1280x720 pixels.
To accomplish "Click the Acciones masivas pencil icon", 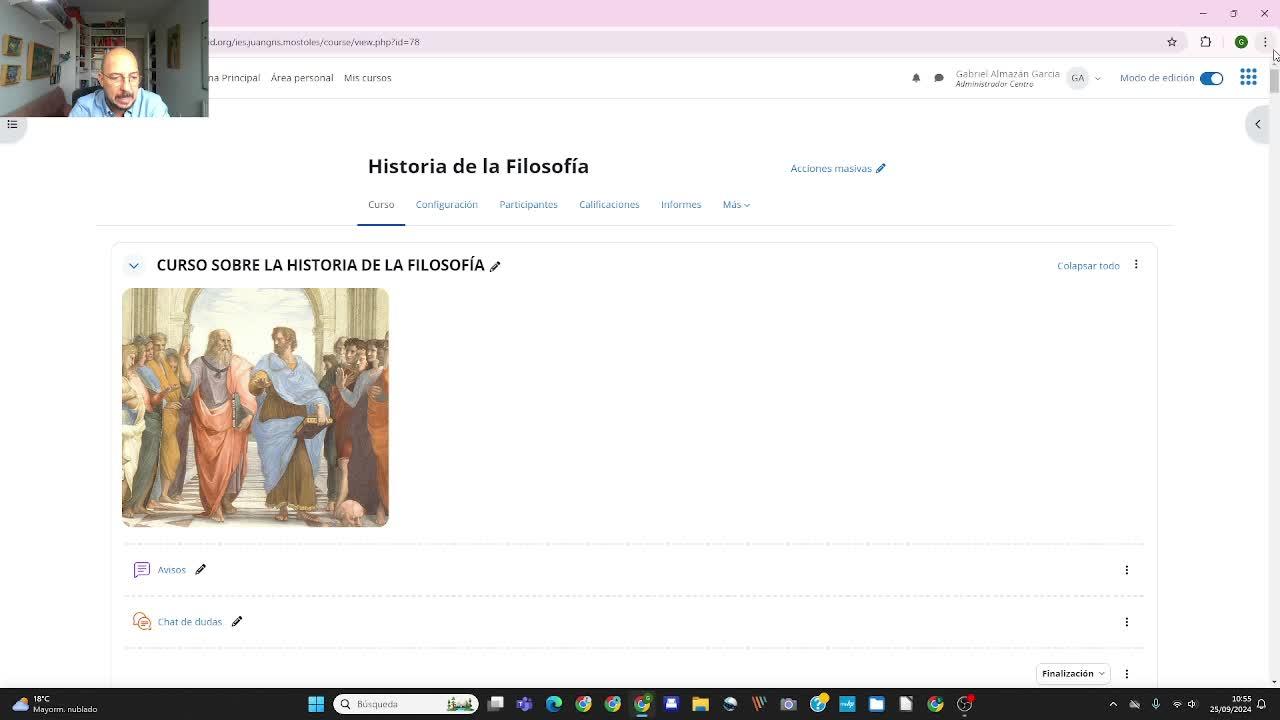I will [881, 168].
